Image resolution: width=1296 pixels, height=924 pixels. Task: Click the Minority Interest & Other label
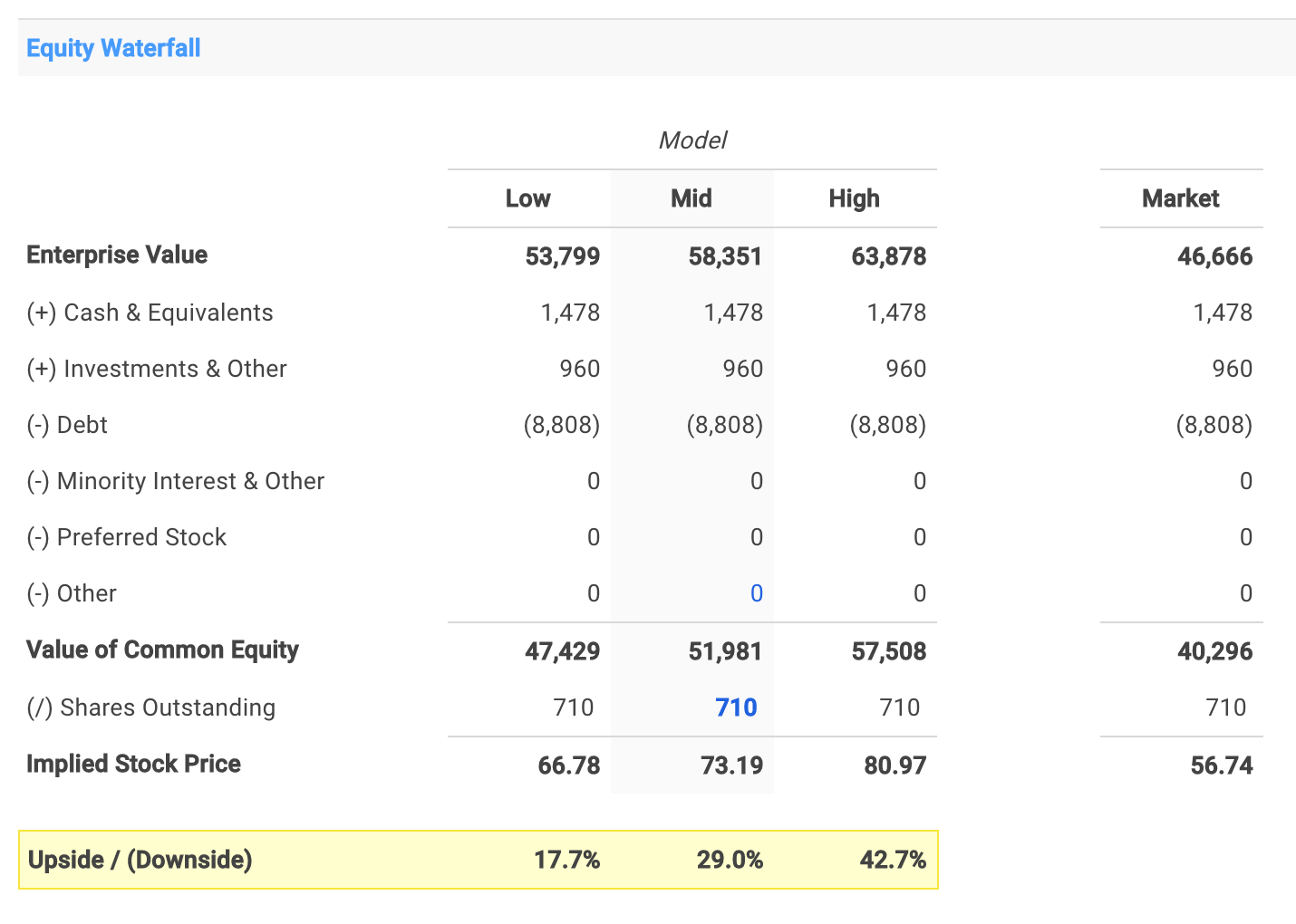(176, 481)
